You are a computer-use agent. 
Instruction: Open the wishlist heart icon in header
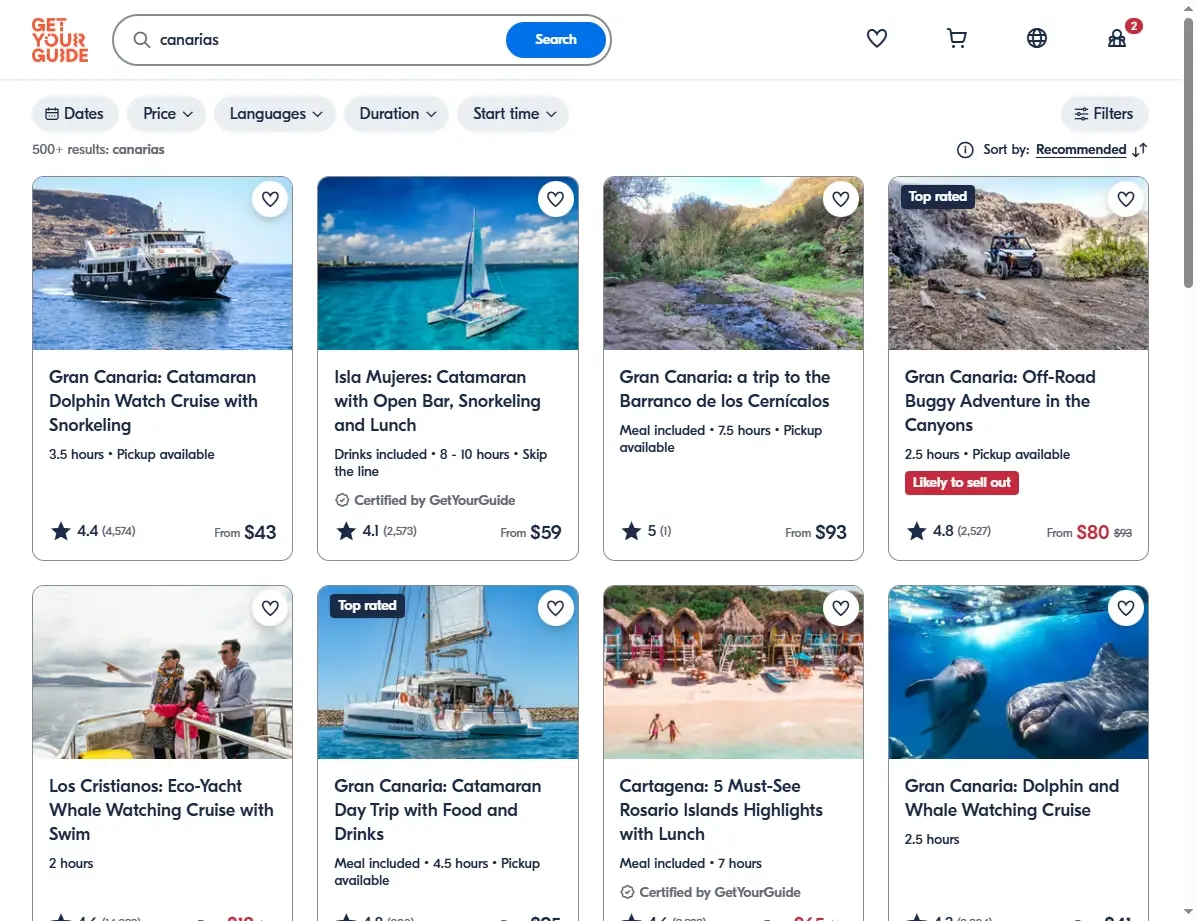(876, 38)
